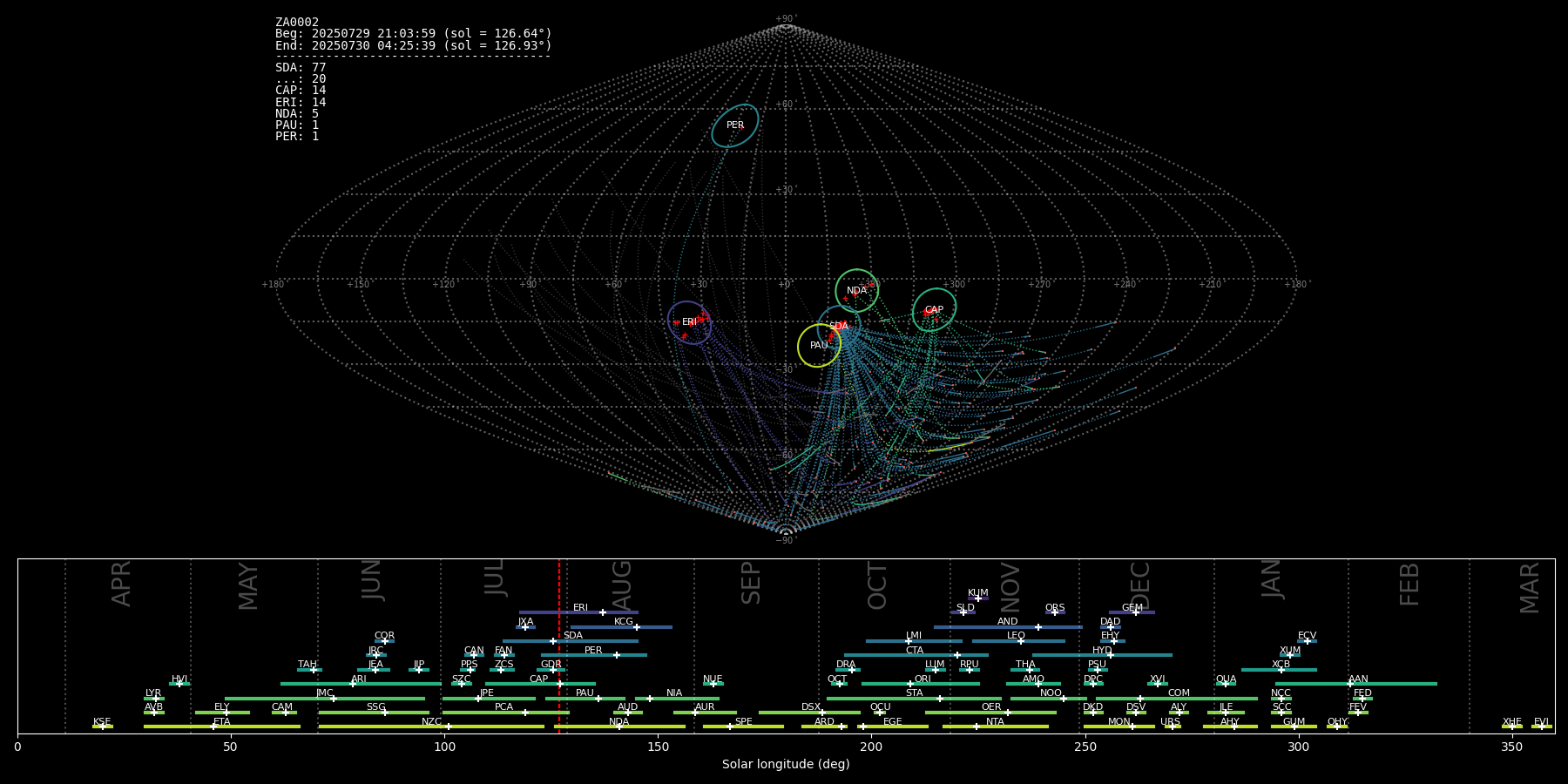Click the CAP: 14 count line
This screenshot has height=784, width=1568.
301,91
